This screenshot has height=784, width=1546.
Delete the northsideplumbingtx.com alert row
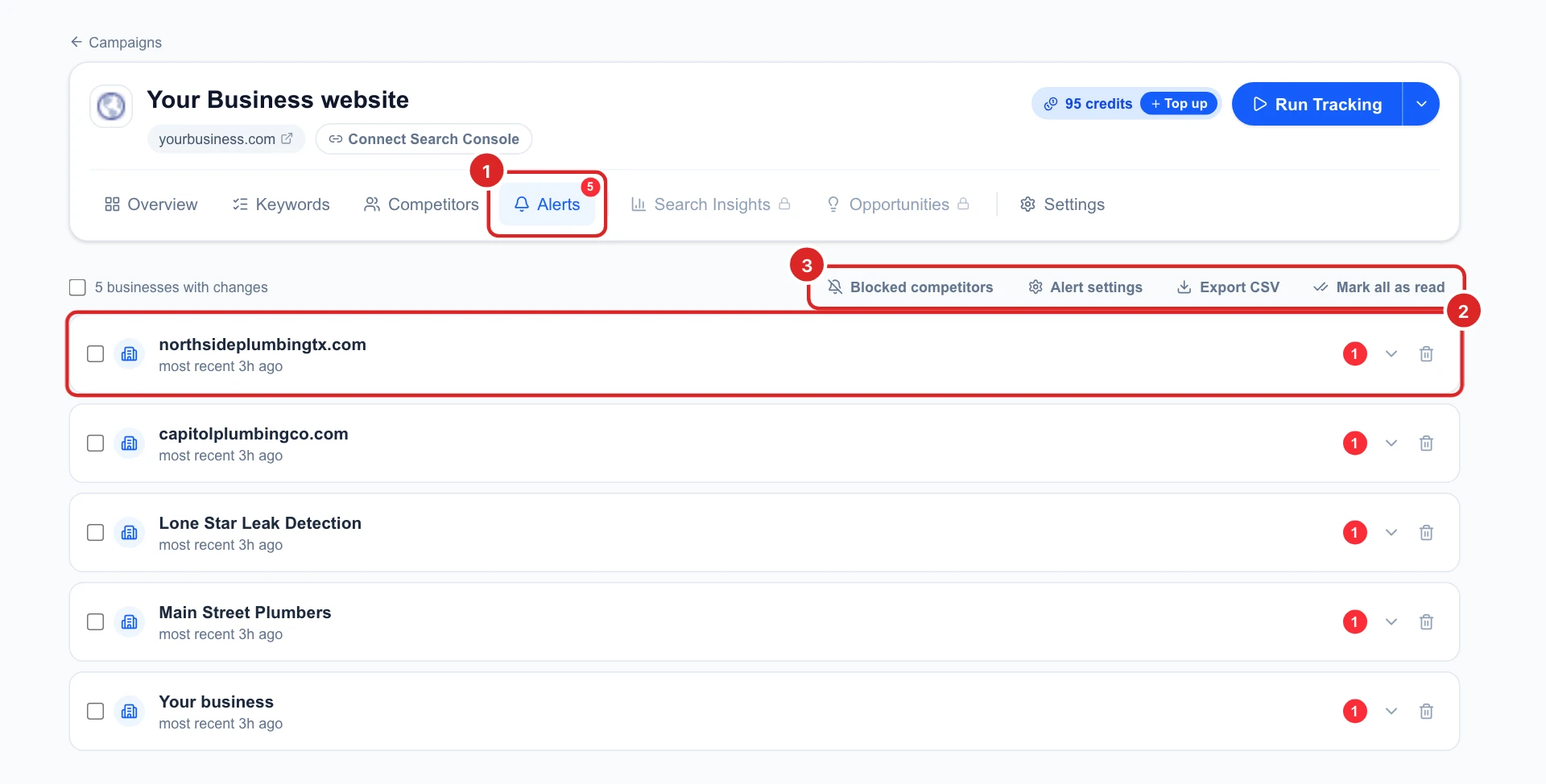coord(1426,354)
